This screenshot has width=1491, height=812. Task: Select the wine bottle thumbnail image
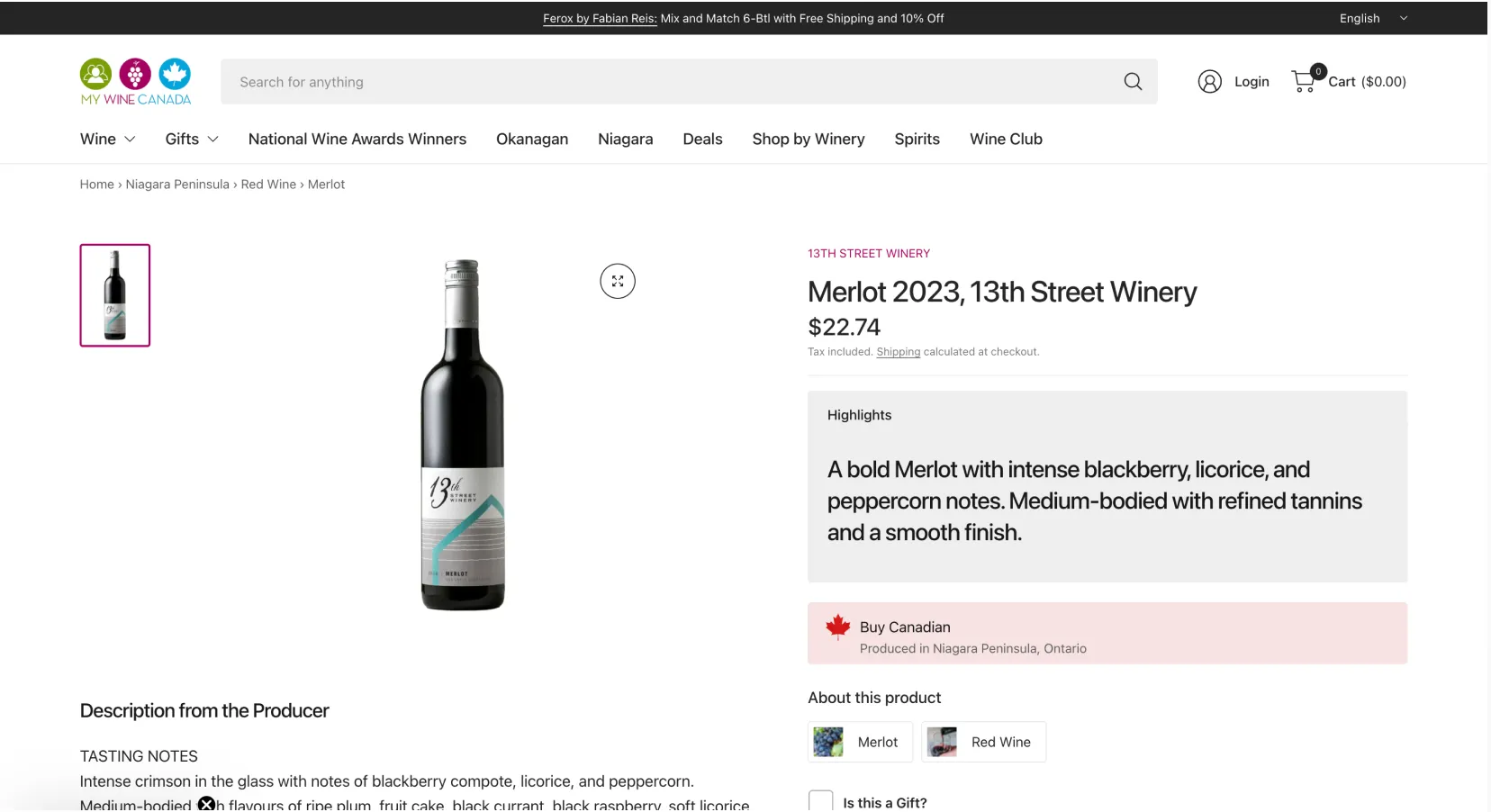click(115, 295)
